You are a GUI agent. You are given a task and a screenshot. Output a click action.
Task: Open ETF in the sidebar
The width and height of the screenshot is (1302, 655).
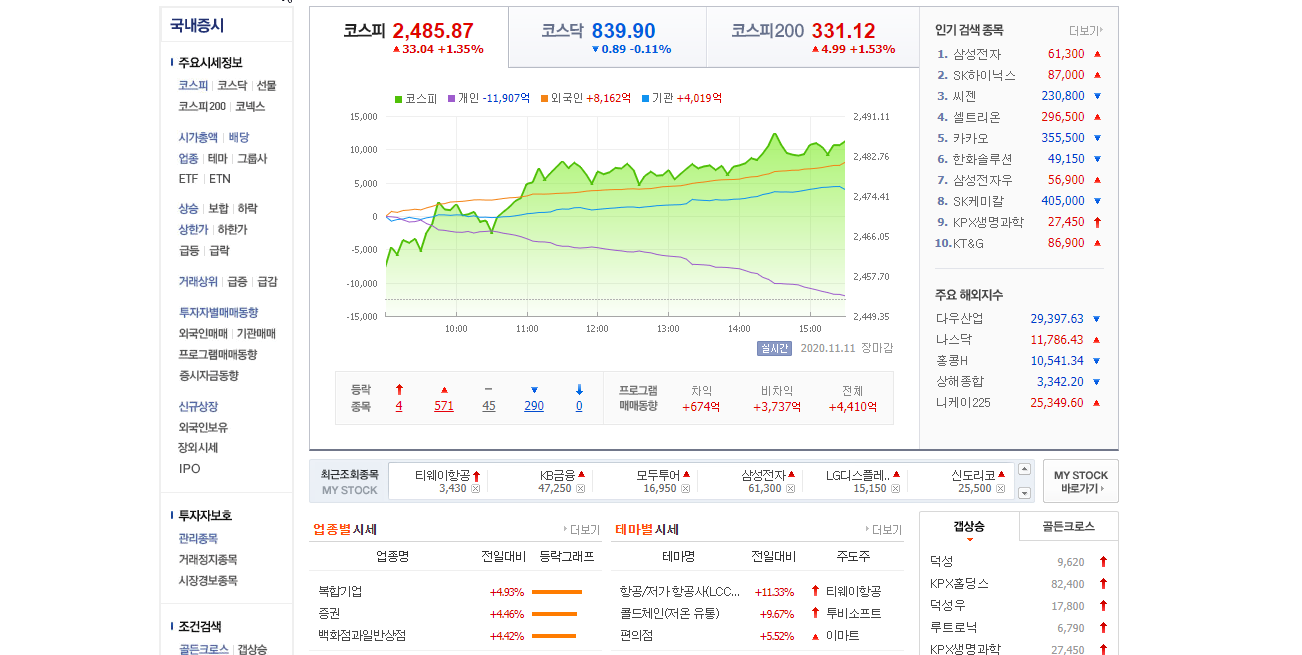pos(189,179)
